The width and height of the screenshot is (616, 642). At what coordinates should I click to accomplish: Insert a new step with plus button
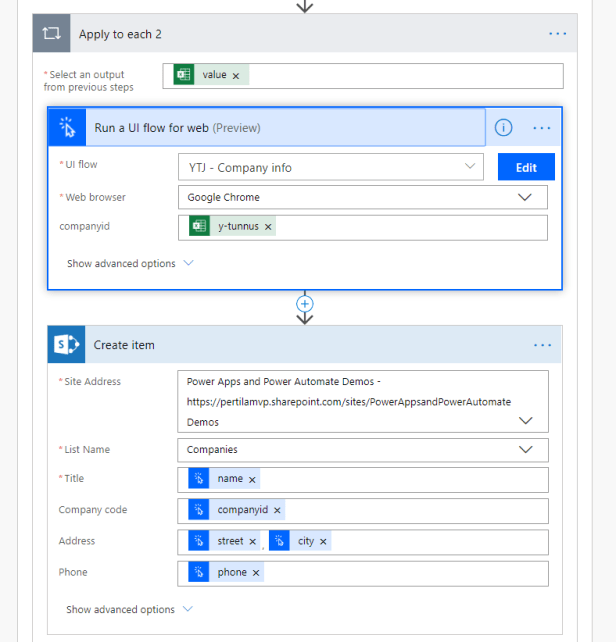tap(304, 304)
